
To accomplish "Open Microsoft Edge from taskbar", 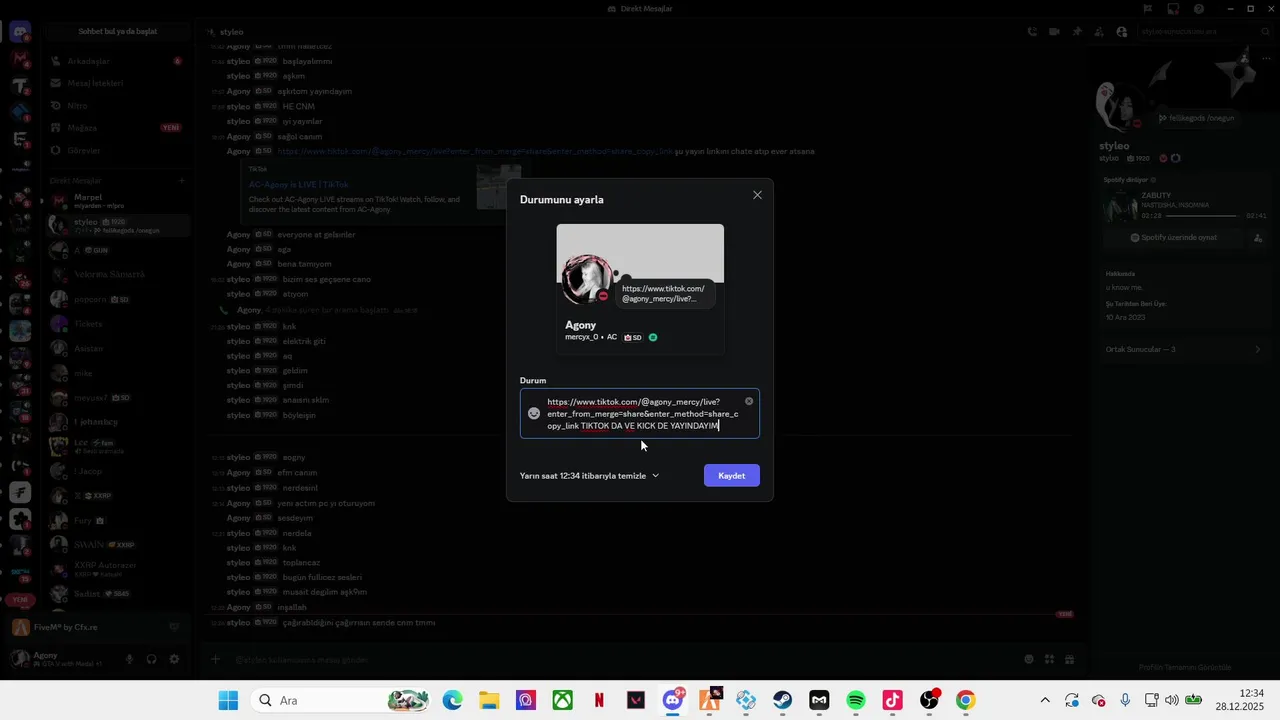I will pyautogui.click(x=452, y=700).
